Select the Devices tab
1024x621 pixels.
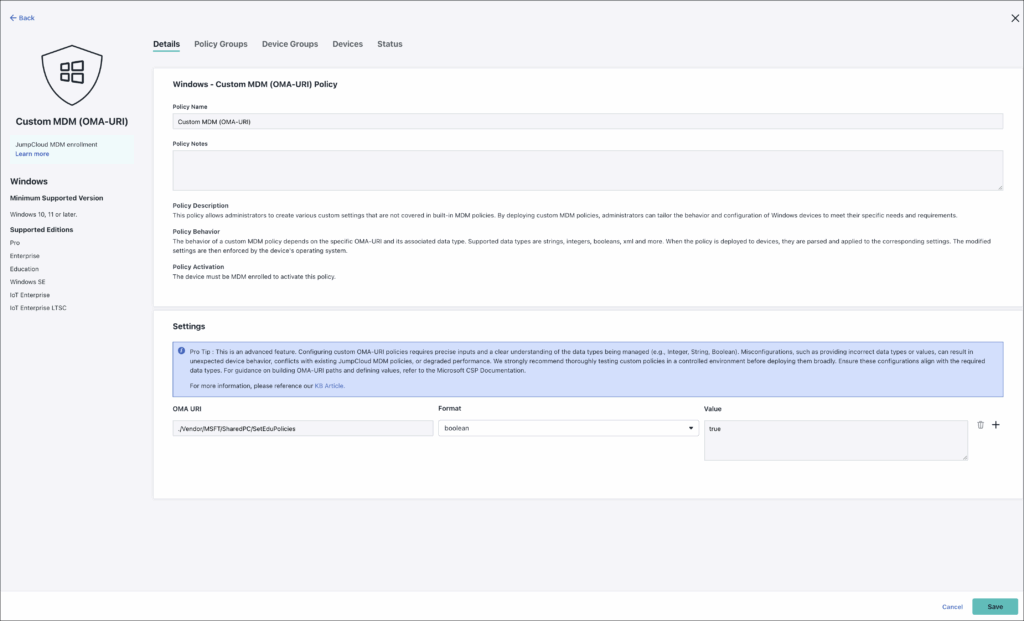[x=347, y=44]
